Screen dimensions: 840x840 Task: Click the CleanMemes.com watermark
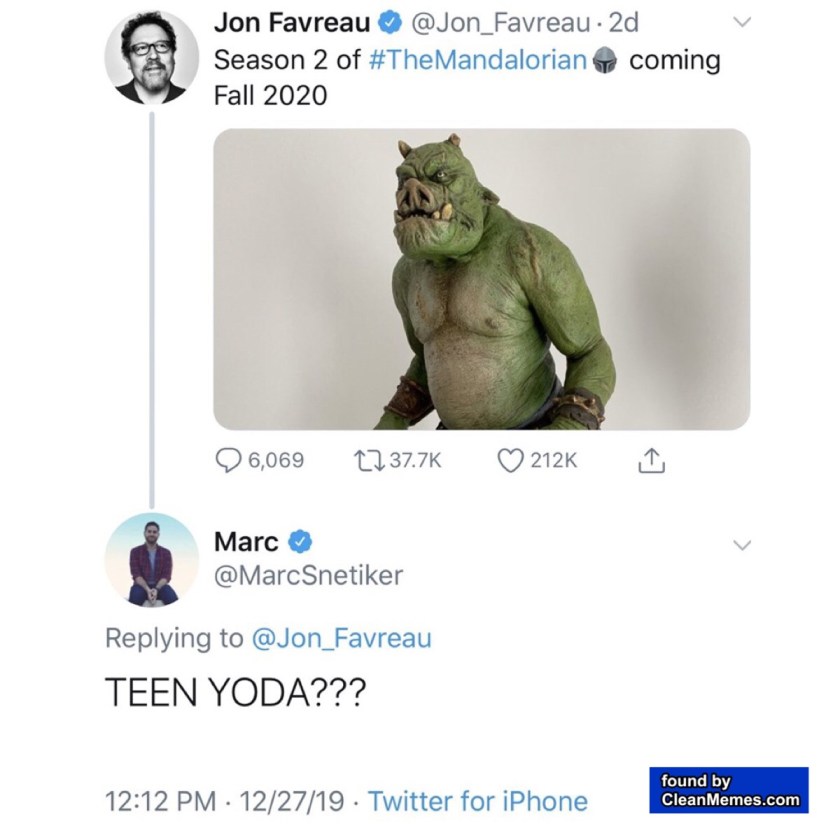(x=731, y=790)
